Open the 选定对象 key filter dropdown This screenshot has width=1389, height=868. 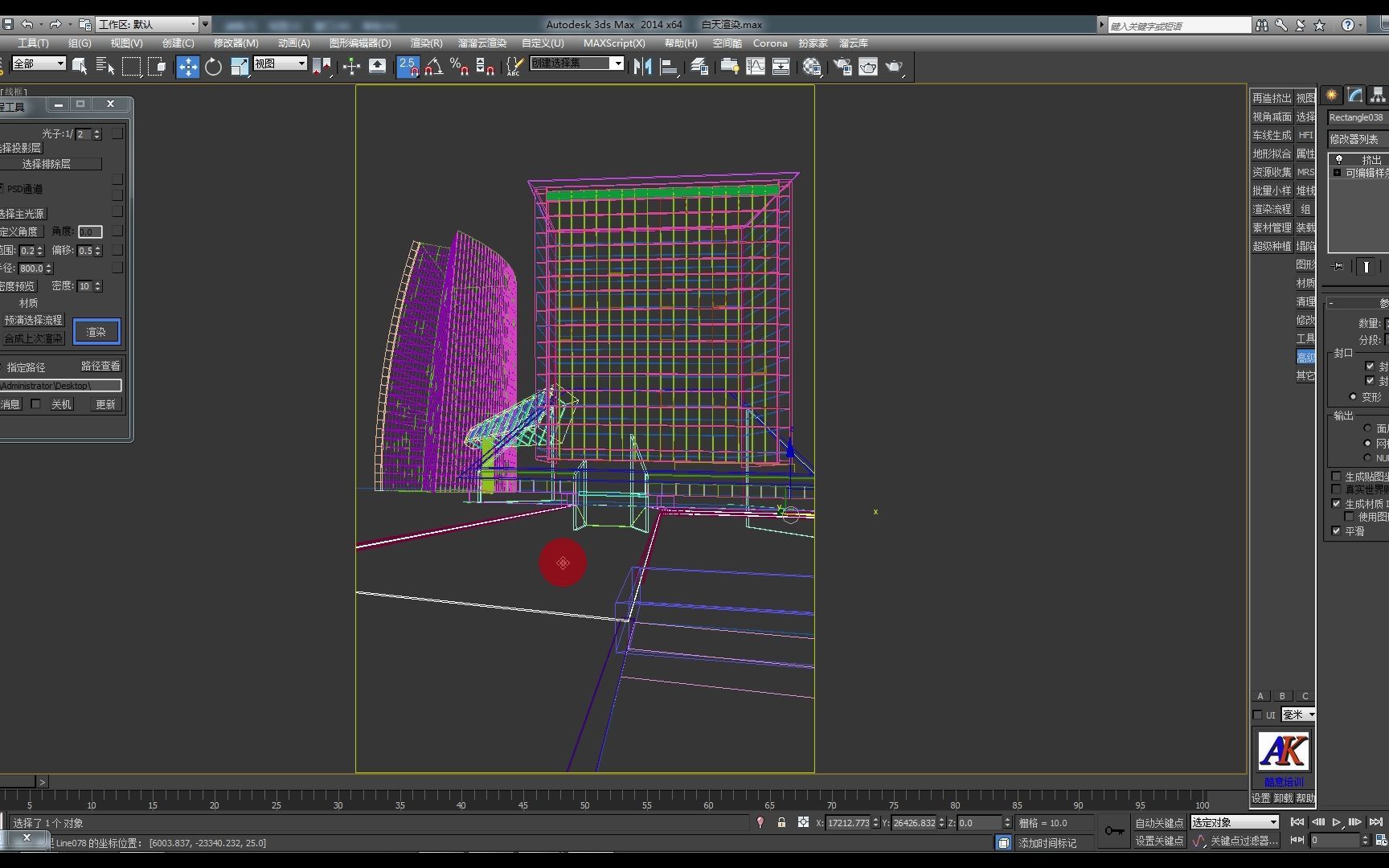click(1234, 822)
